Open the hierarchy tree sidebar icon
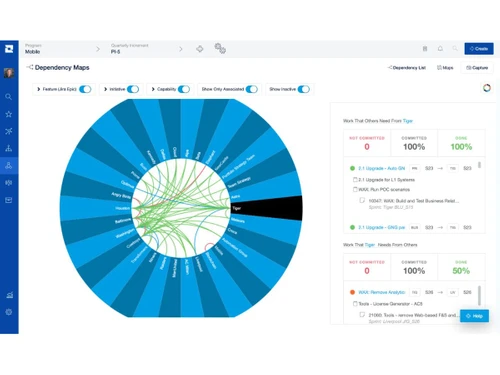 pyautogui.click(x=9, y=148)
